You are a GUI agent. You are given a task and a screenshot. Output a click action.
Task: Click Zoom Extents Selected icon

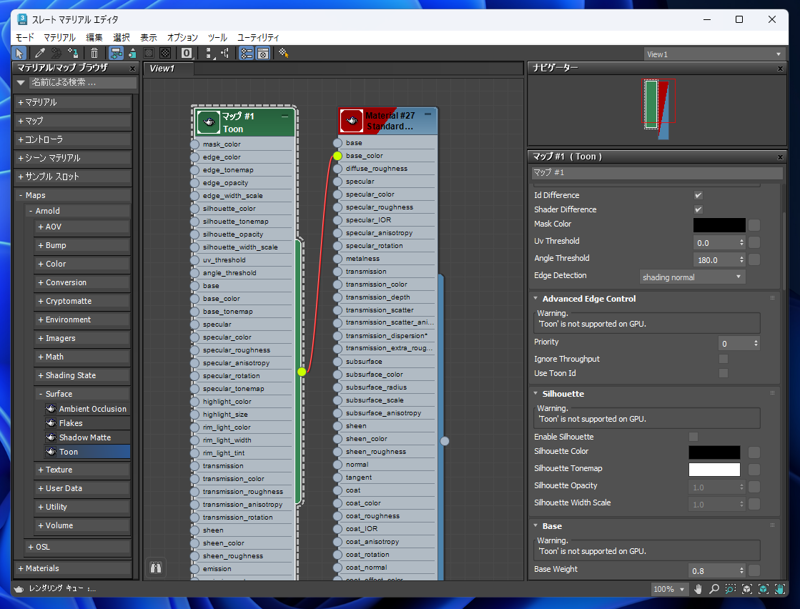coord(763,589)
